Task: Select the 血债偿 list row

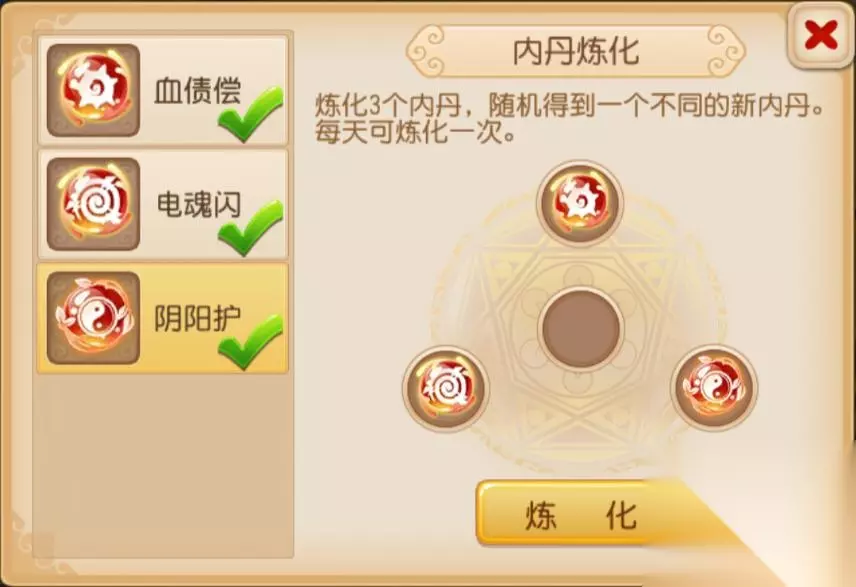Action: pos(163,90)
